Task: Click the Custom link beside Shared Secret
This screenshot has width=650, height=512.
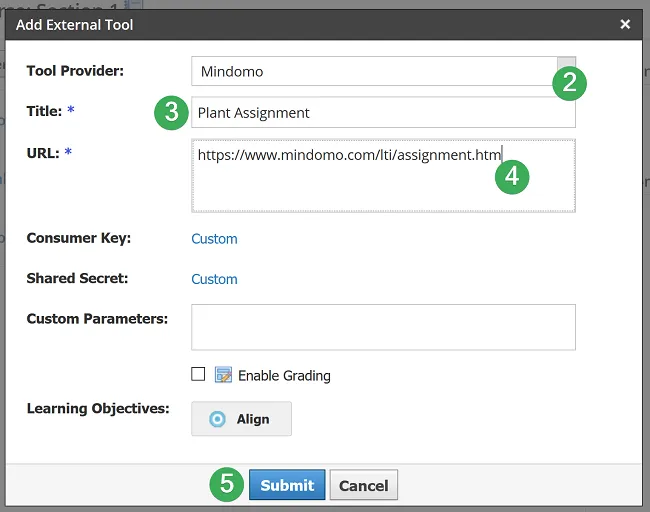Action: 214,279
